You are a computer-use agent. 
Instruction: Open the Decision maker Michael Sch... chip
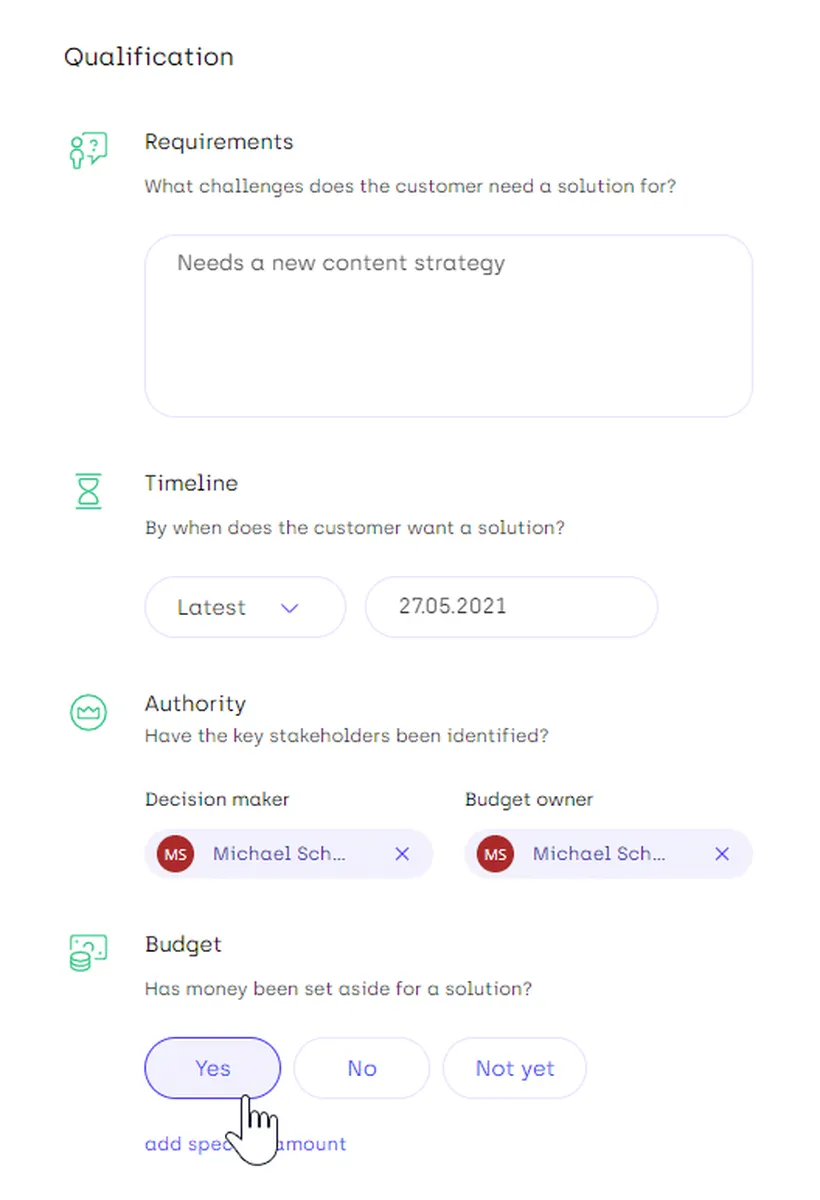pos(278,854)
